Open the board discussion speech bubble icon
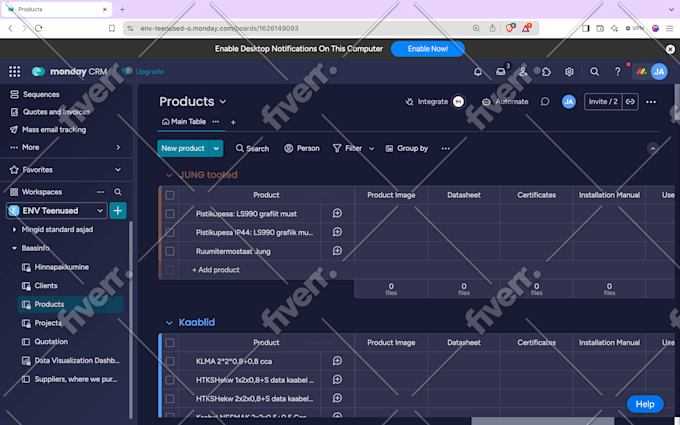The height and width of the screenshot is (425, 680). (x=545, y=101)
